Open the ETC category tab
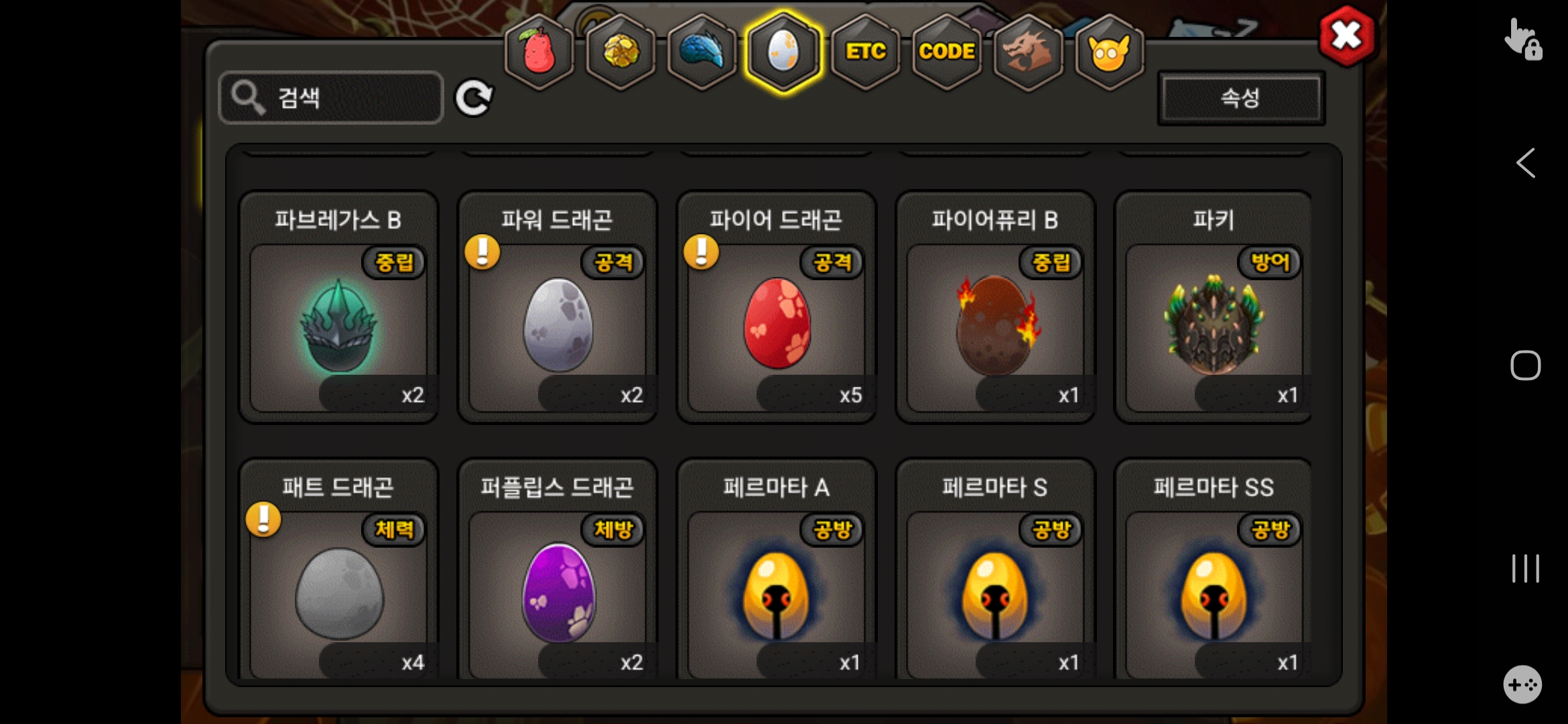The height and width of the screenshot is (724, 1568). [x=865, y=52]
